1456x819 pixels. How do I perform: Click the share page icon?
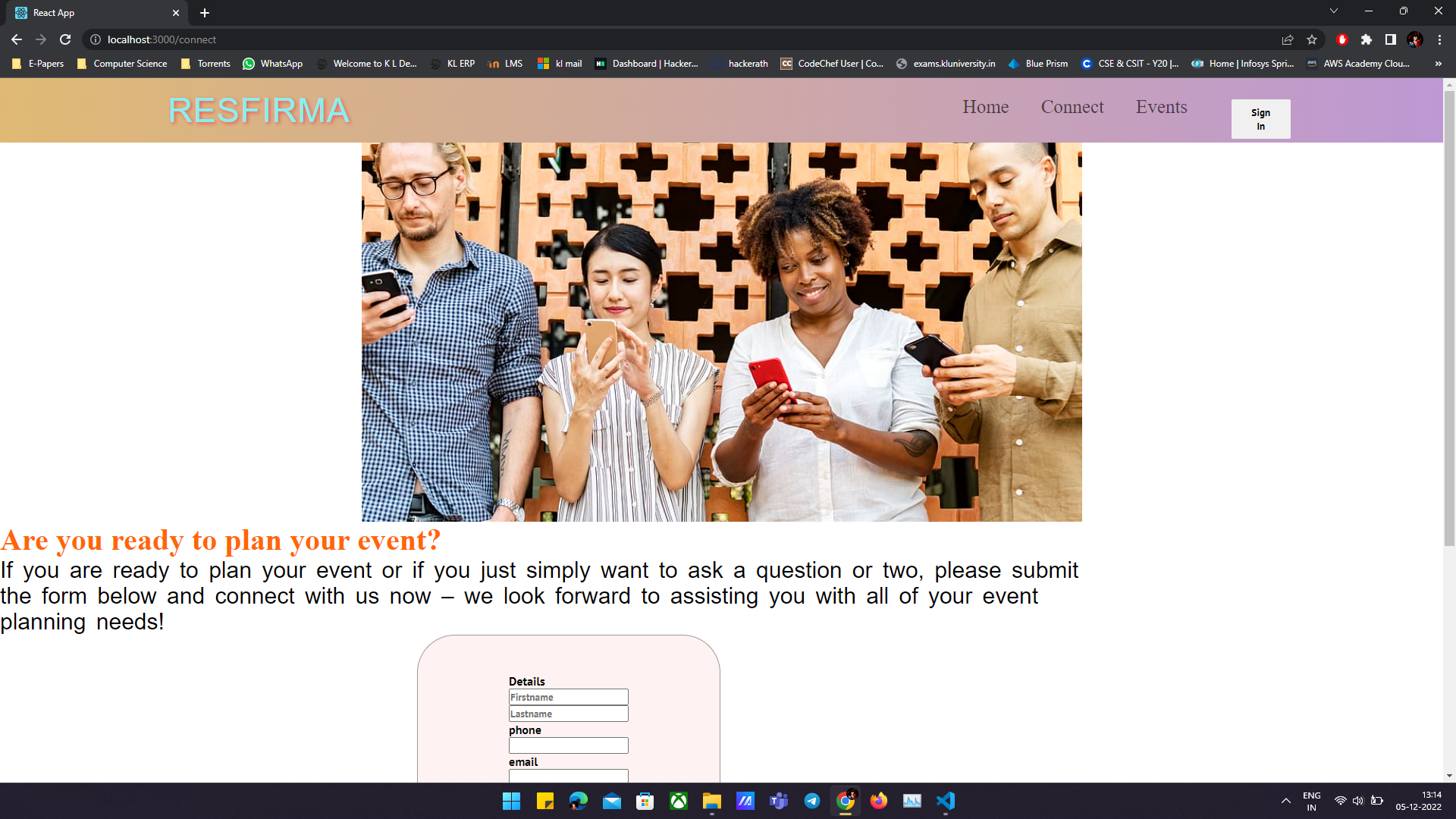(x=1288, y=39)
